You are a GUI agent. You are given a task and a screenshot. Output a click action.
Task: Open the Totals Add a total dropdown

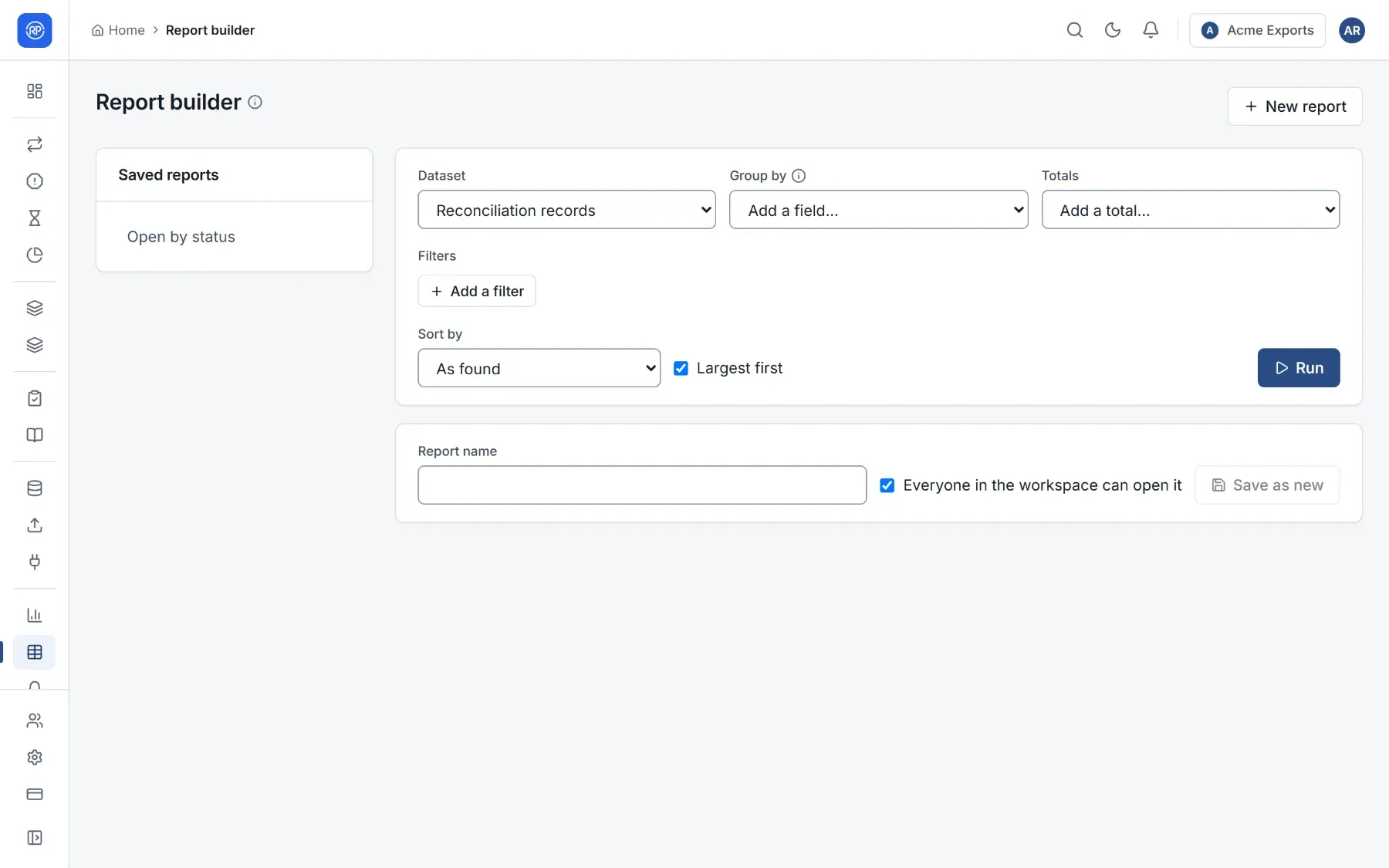pyautogui.click(x=1190, y=210)
